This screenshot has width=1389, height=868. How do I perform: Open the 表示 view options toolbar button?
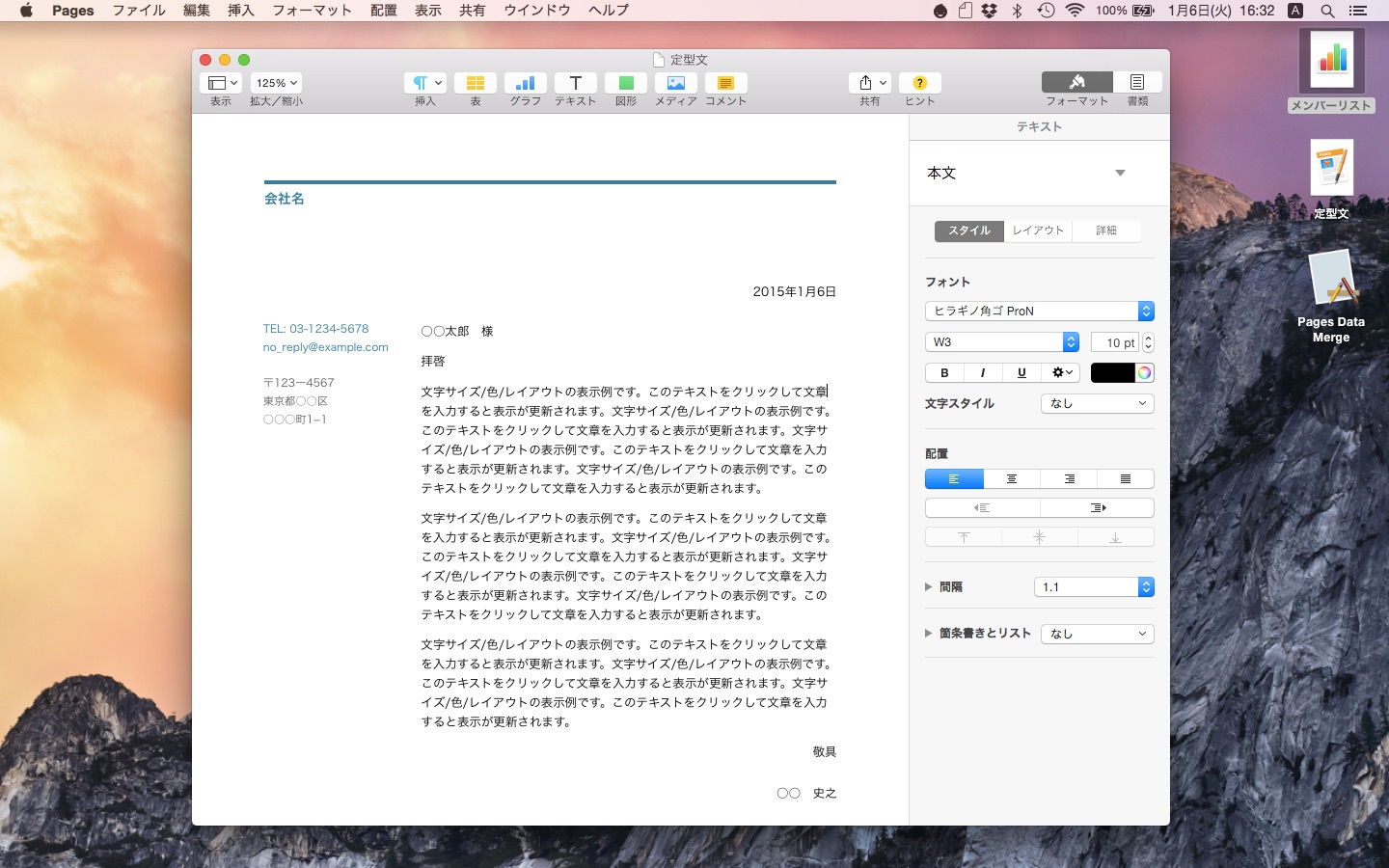tap(221, 83)
